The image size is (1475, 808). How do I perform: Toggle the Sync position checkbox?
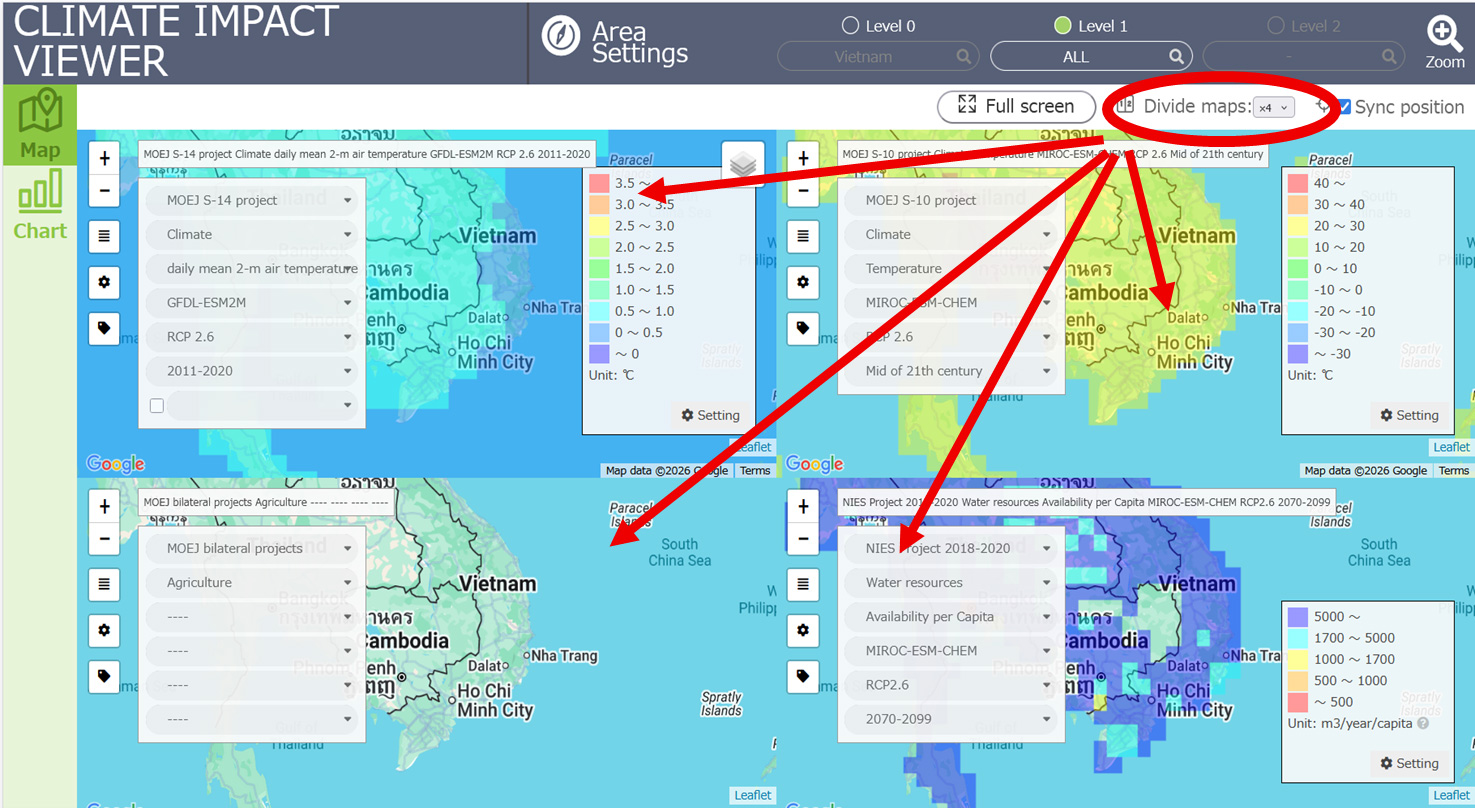pos(1344,107)
